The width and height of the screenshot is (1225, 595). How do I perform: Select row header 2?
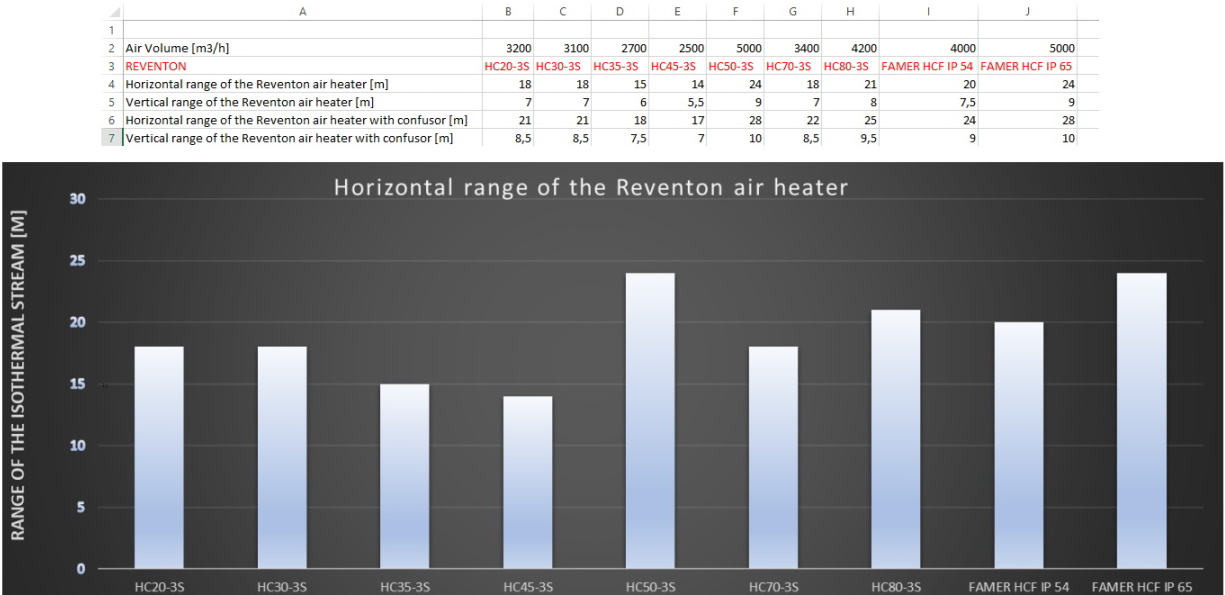pyautogui.click(x=113, y=48)
